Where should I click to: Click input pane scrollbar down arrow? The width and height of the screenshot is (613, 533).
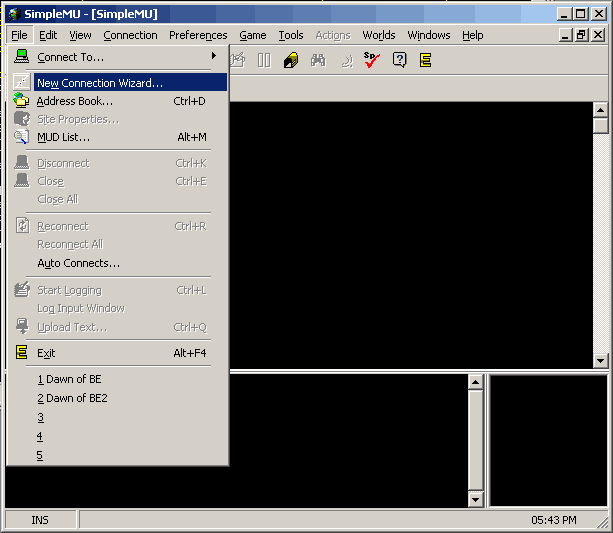tap(475, 499)
